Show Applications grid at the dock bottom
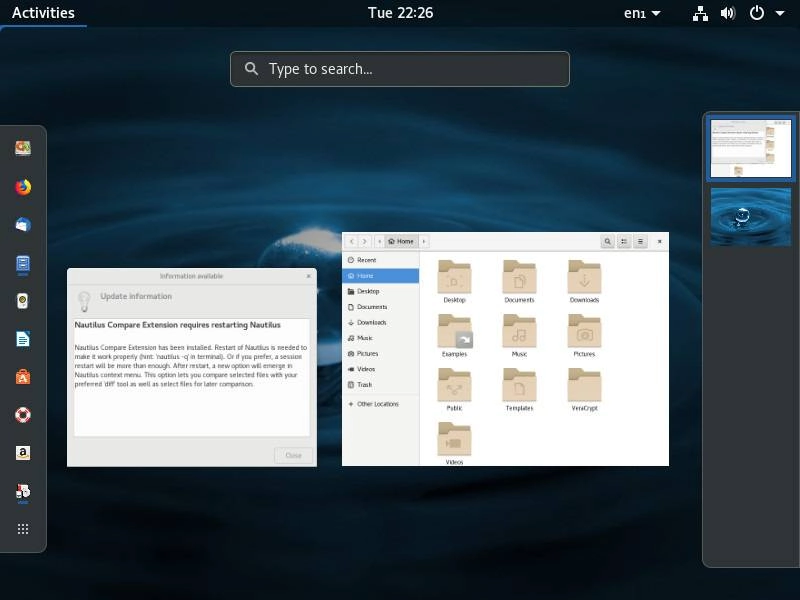This screenshot has height=600, width=800. [23, 529]
